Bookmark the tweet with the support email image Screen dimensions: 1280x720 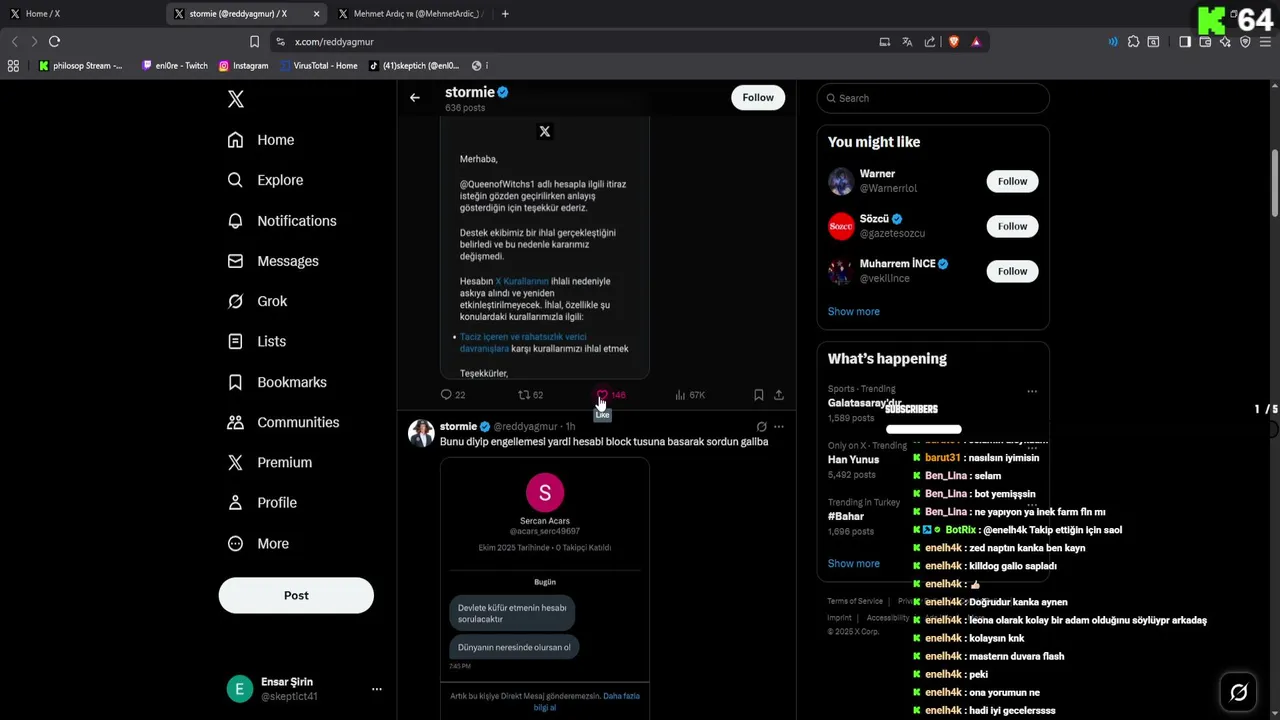759,395
